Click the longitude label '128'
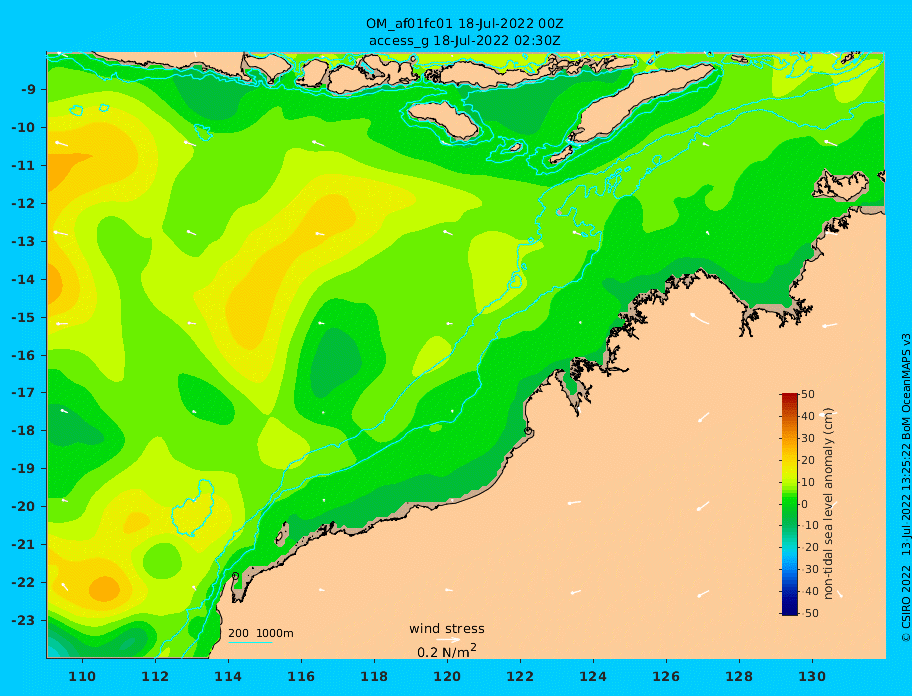 (x=739, y=676)
